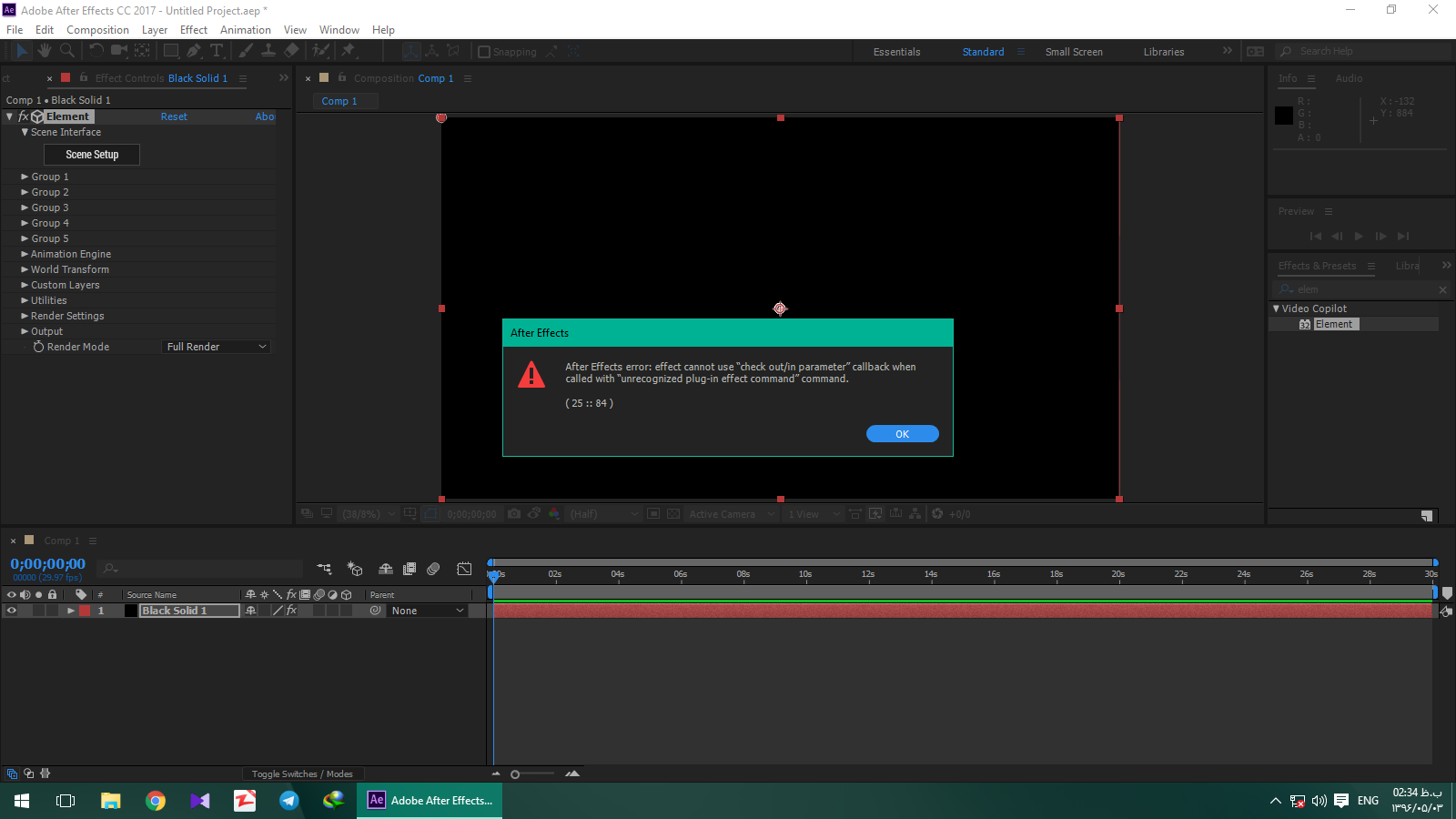Select the Unified Camera tool
This screenshot has width=1456, height=819.
118,51
